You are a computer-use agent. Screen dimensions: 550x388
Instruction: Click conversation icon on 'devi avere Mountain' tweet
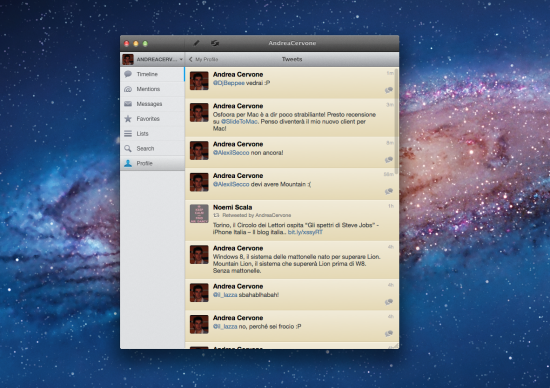[389, 192]
